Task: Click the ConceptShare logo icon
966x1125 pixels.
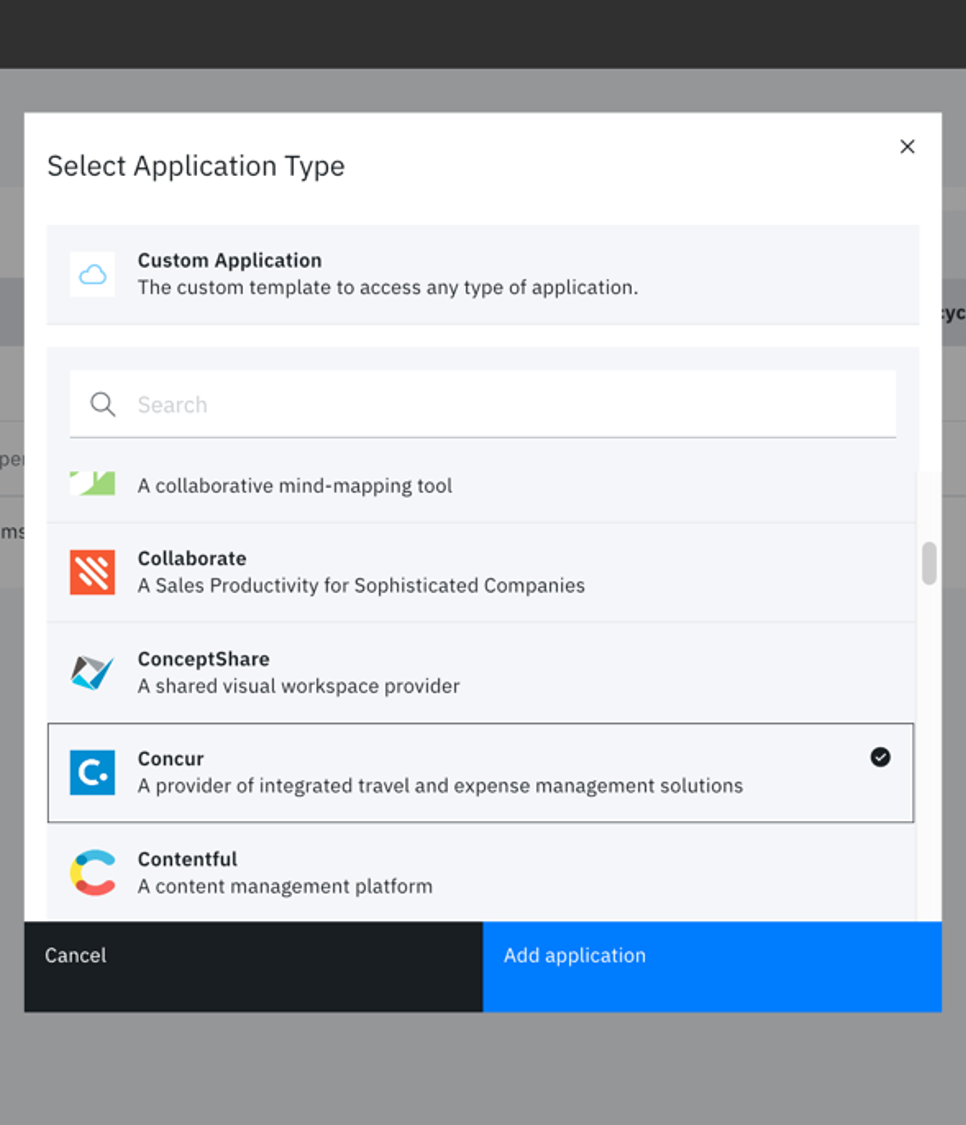Action: [93, 672]
